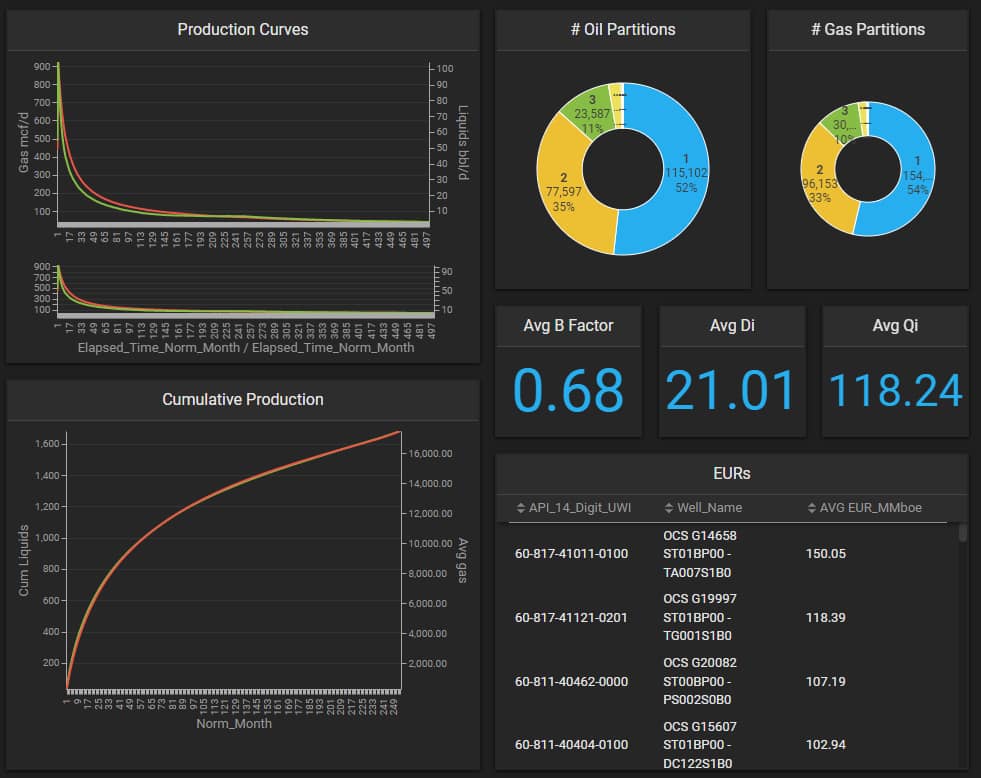Click the lower Production Curves range overview chart
Viewport: 981px width, 778px height.
(245, 292)
